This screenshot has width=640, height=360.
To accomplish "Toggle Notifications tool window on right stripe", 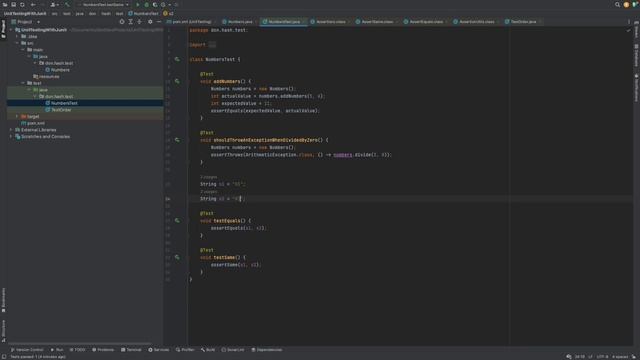I will point(636,88).
